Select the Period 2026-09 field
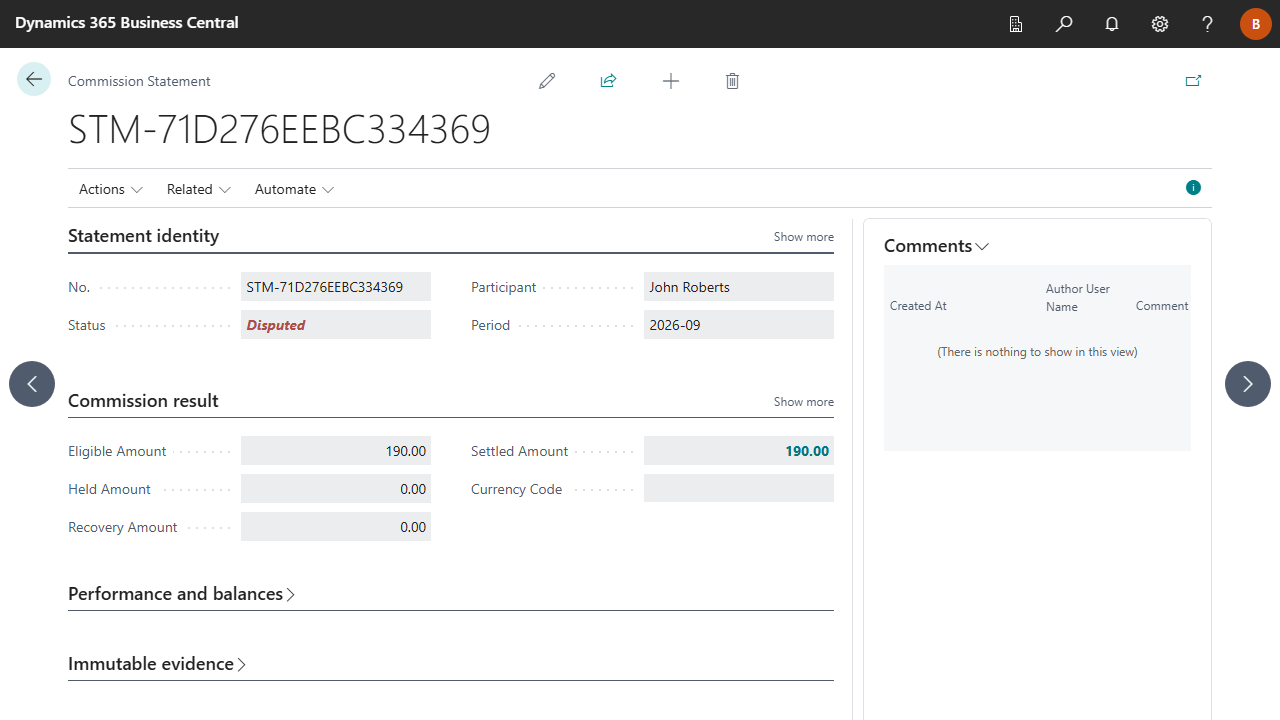This screenshot has width=1280, height=720. [739, 325]
